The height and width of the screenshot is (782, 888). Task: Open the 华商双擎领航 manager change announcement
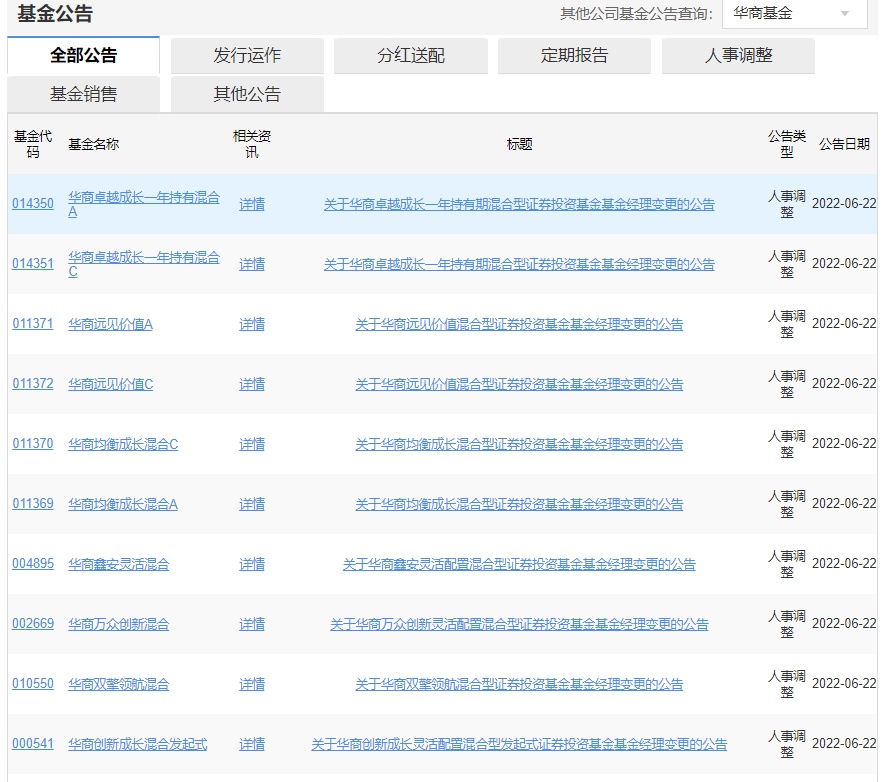point(519,685)
